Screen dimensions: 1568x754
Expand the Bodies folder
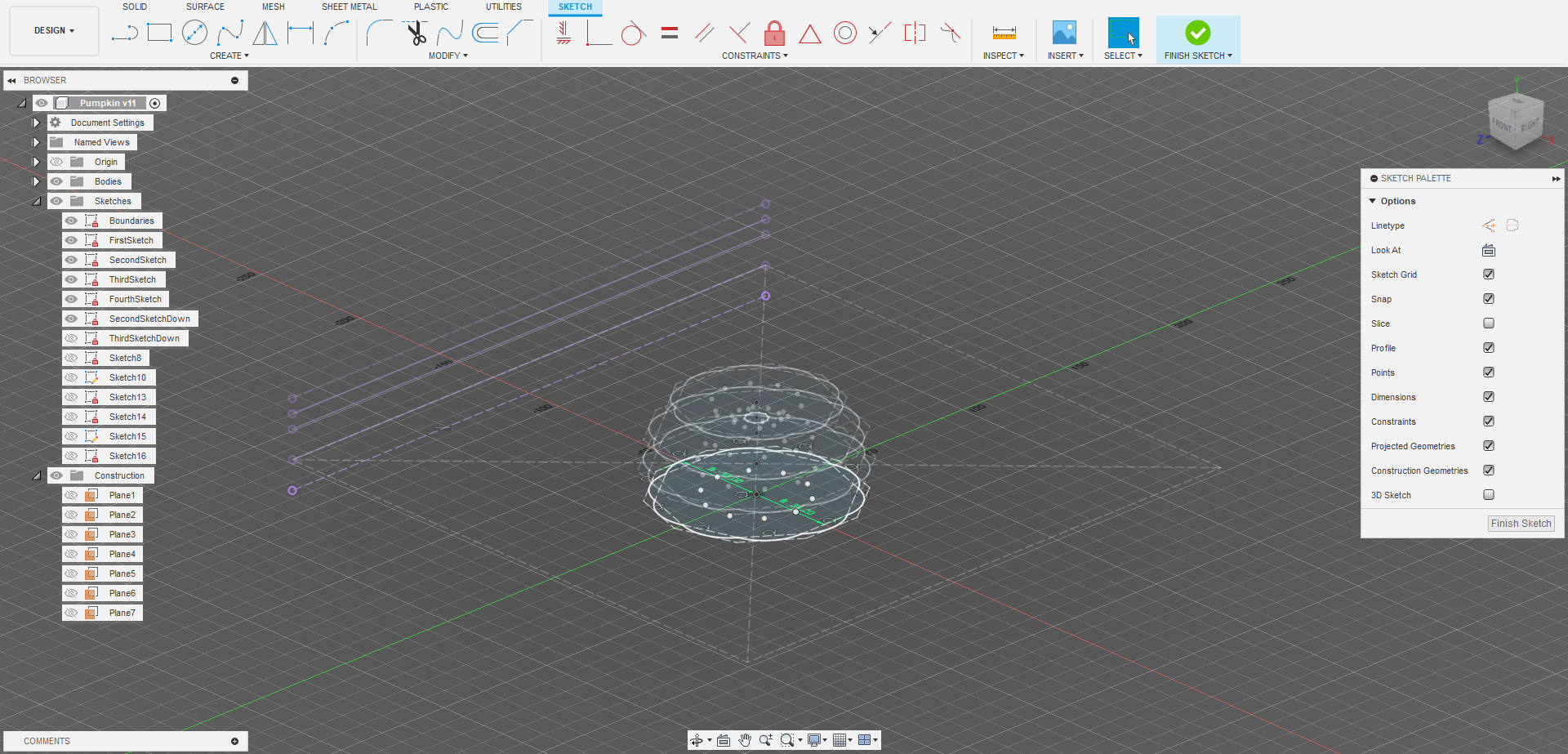pos(36,181)
